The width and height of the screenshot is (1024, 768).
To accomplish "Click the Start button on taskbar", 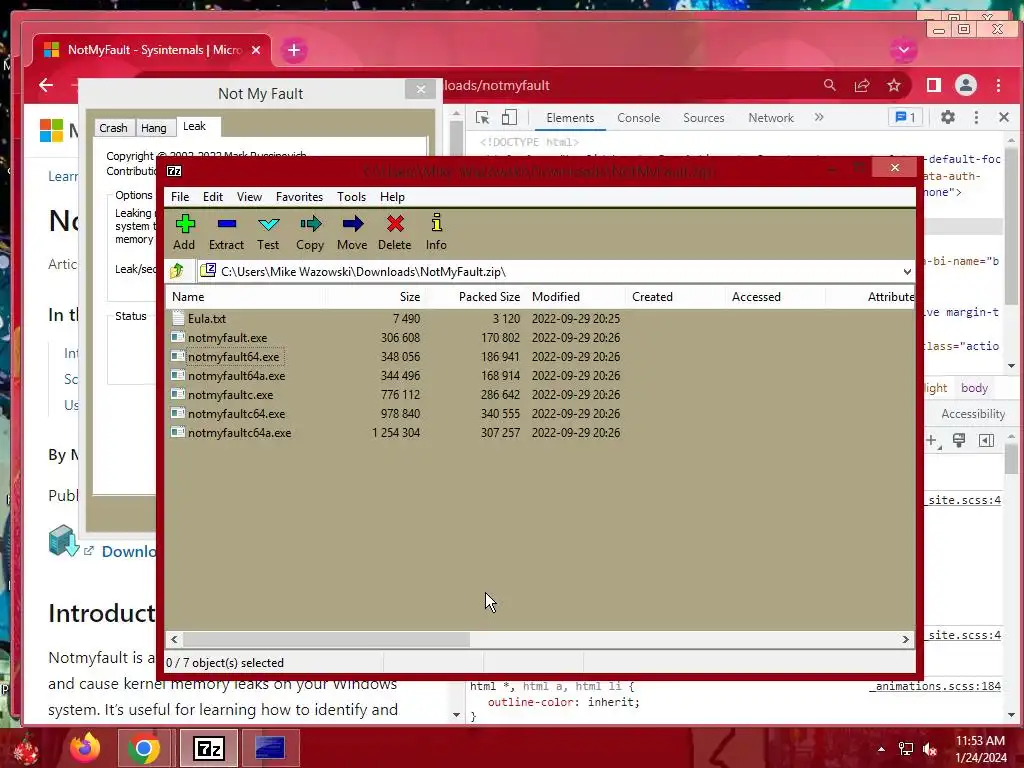I will click(x=25, y=749).
